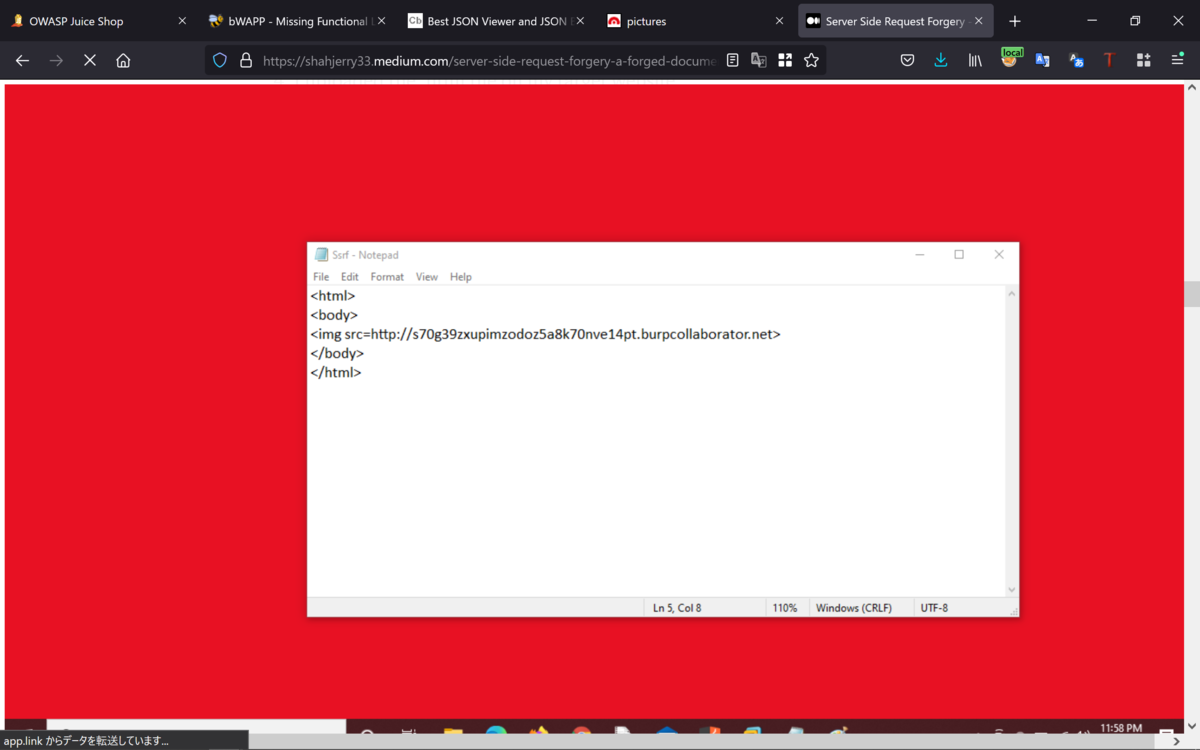This screenshot has height=750, width=1200.
Task: Click the dark translate extension with あ
Action: tap(1076, 61)
